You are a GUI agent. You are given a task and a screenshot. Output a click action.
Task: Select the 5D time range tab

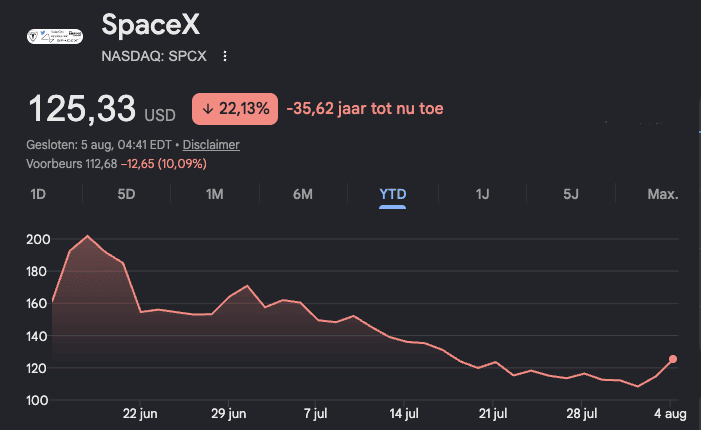click(126, 194)
